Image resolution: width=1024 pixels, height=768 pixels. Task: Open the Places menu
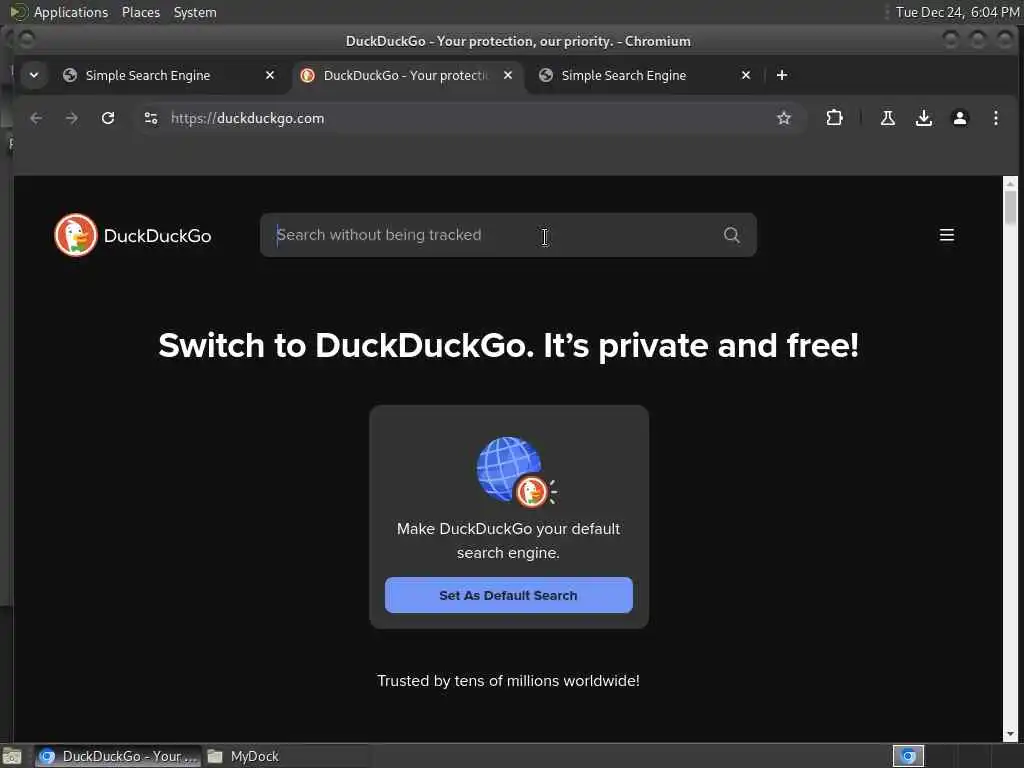click(140, 12)
